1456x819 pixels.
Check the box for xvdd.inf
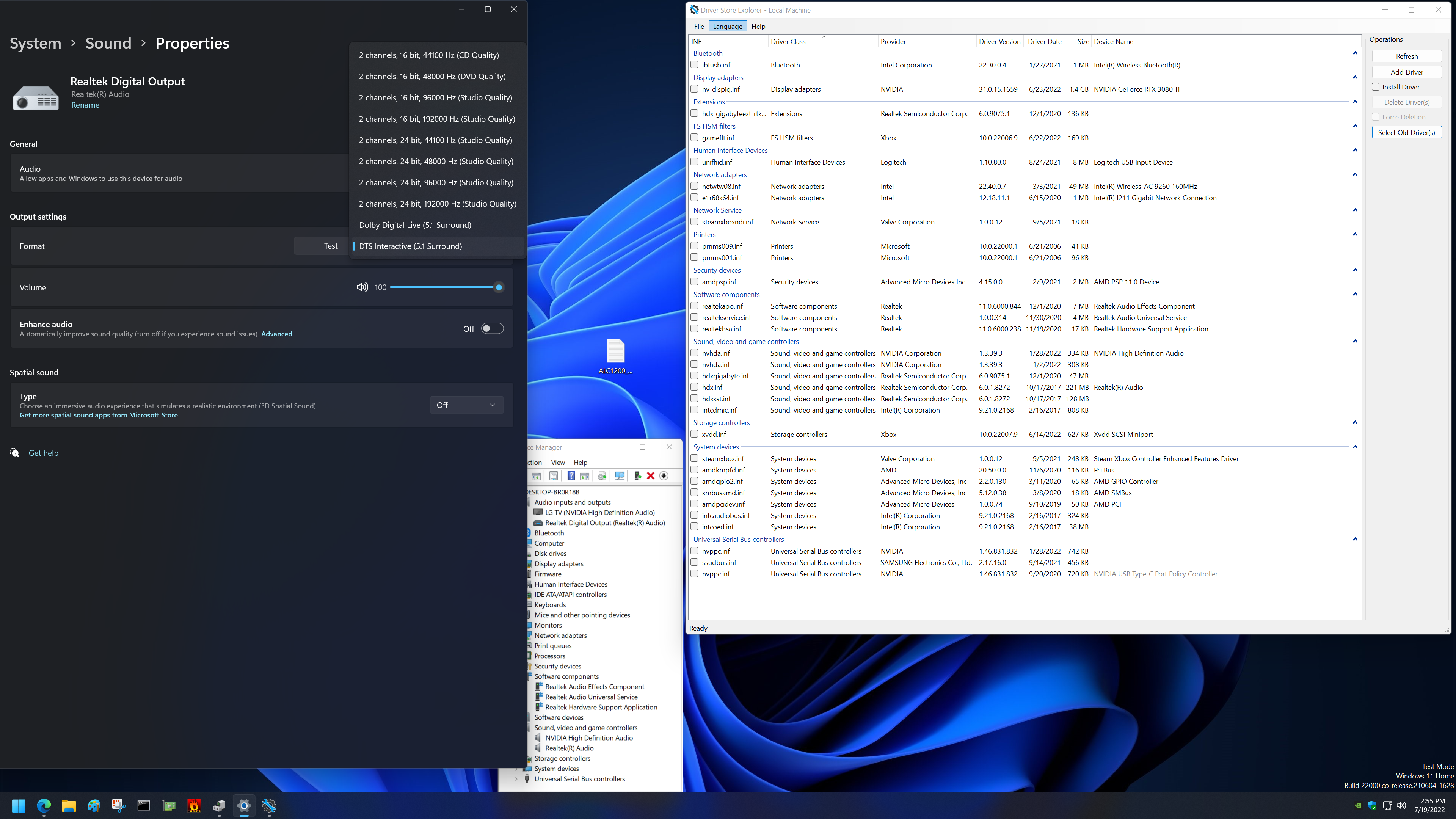(x=695, y=434)
